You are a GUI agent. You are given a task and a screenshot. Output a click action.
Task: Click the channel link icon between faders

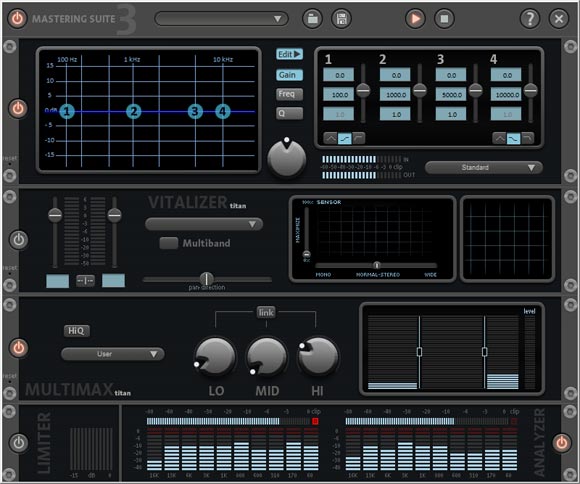[x=85, y=281]
